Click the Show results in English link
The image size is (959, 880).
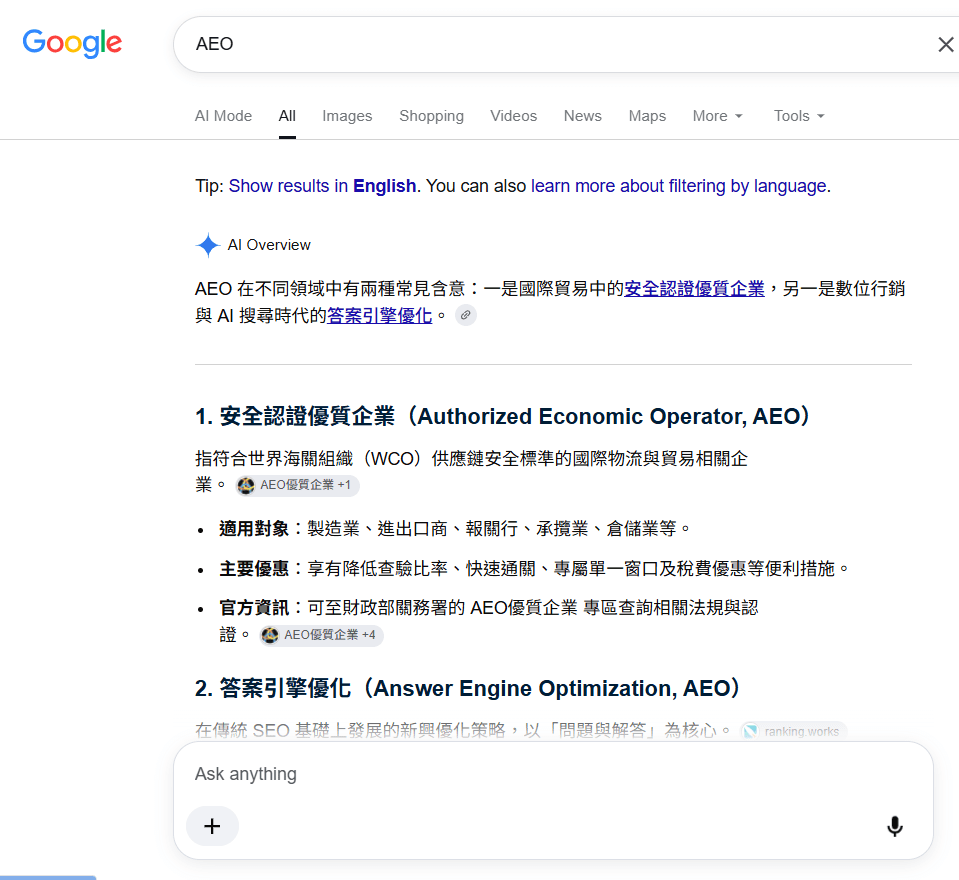(x=322, y=185)
